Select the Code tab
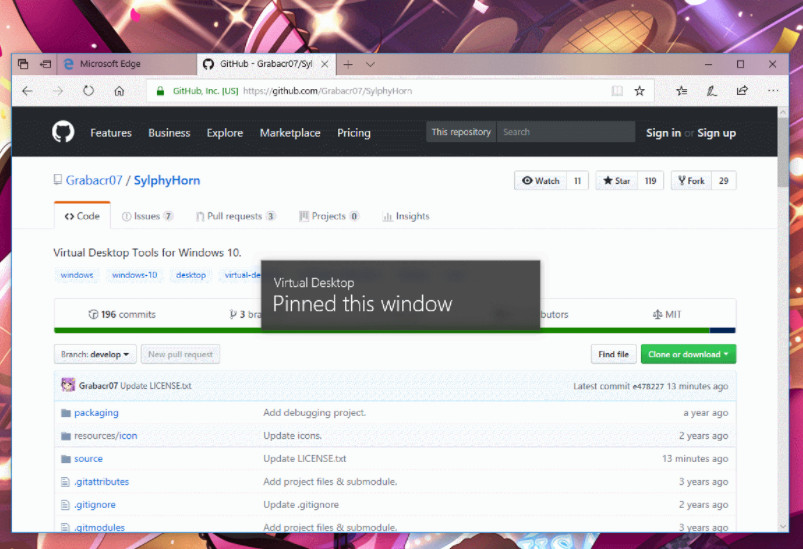Screen dimensions: 803x549 click(82, 216)
